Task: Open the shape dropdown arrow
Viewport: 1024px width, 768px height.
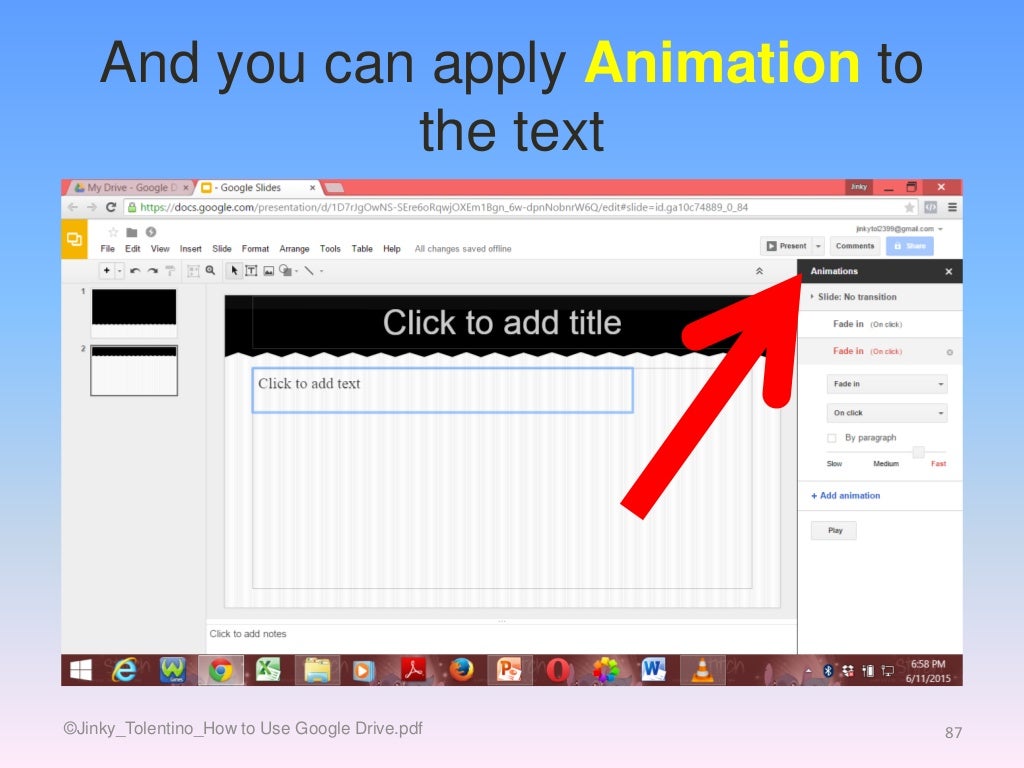Action: click(296, 271)
